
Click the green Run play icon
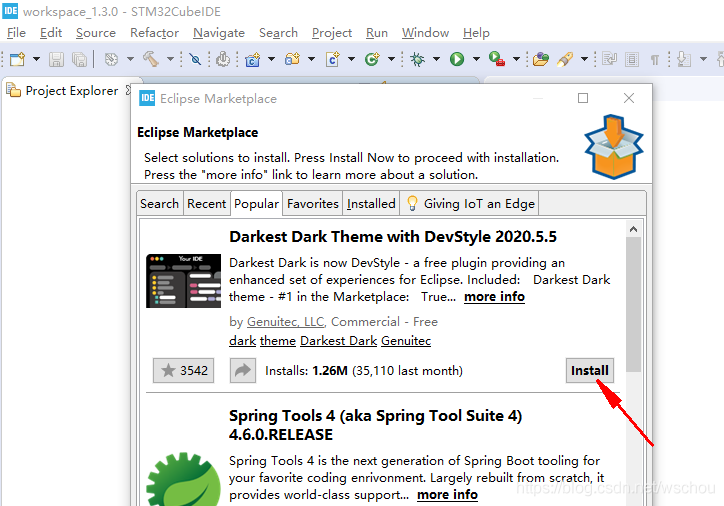(457, 59)
